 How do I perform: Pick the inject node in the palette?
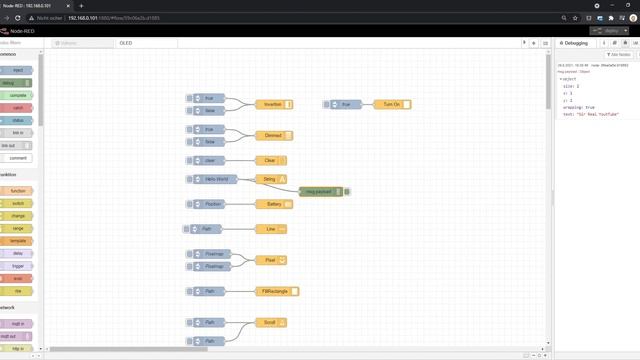pos(16,70)
